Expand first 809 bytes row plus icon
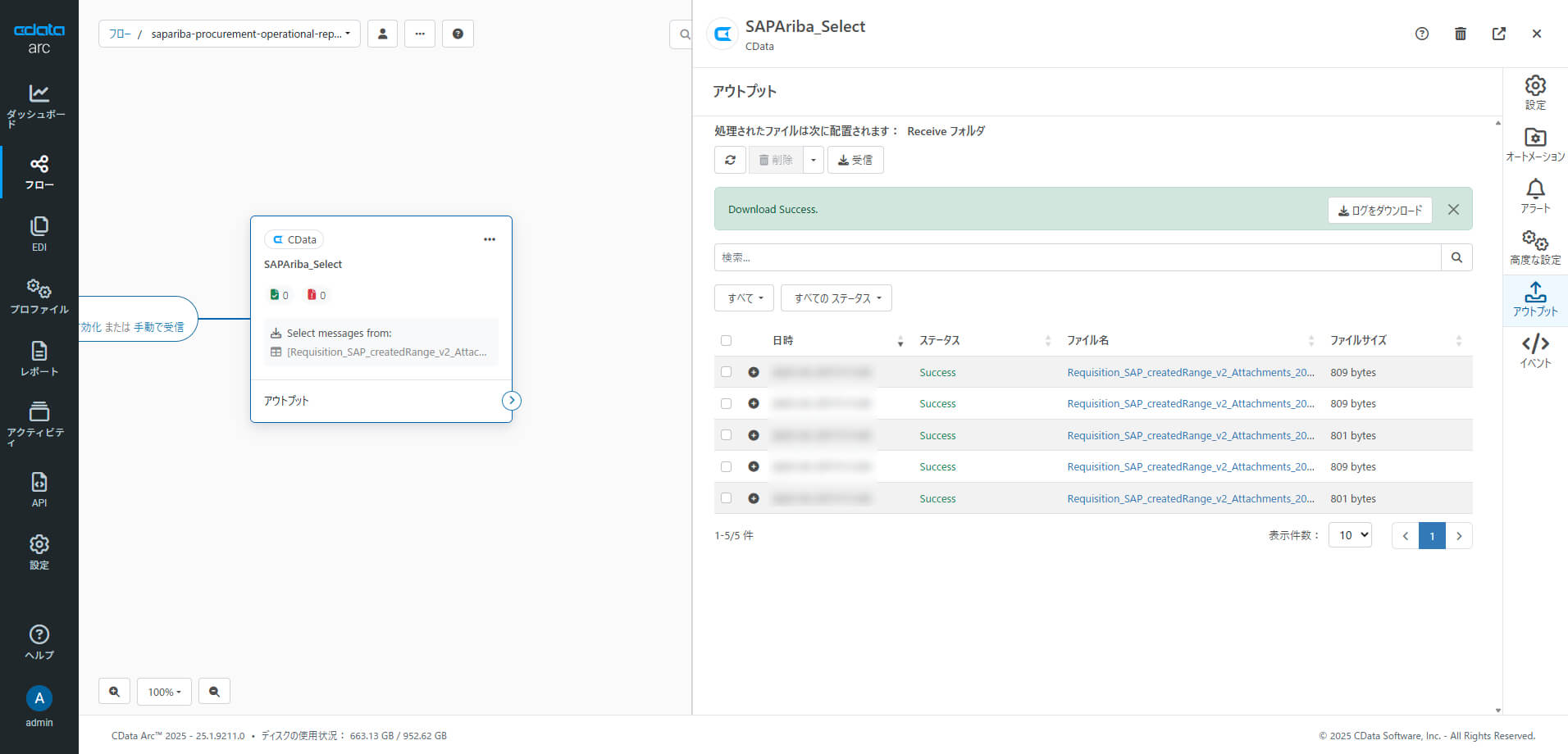The image size is (1568, 754). 754,372
